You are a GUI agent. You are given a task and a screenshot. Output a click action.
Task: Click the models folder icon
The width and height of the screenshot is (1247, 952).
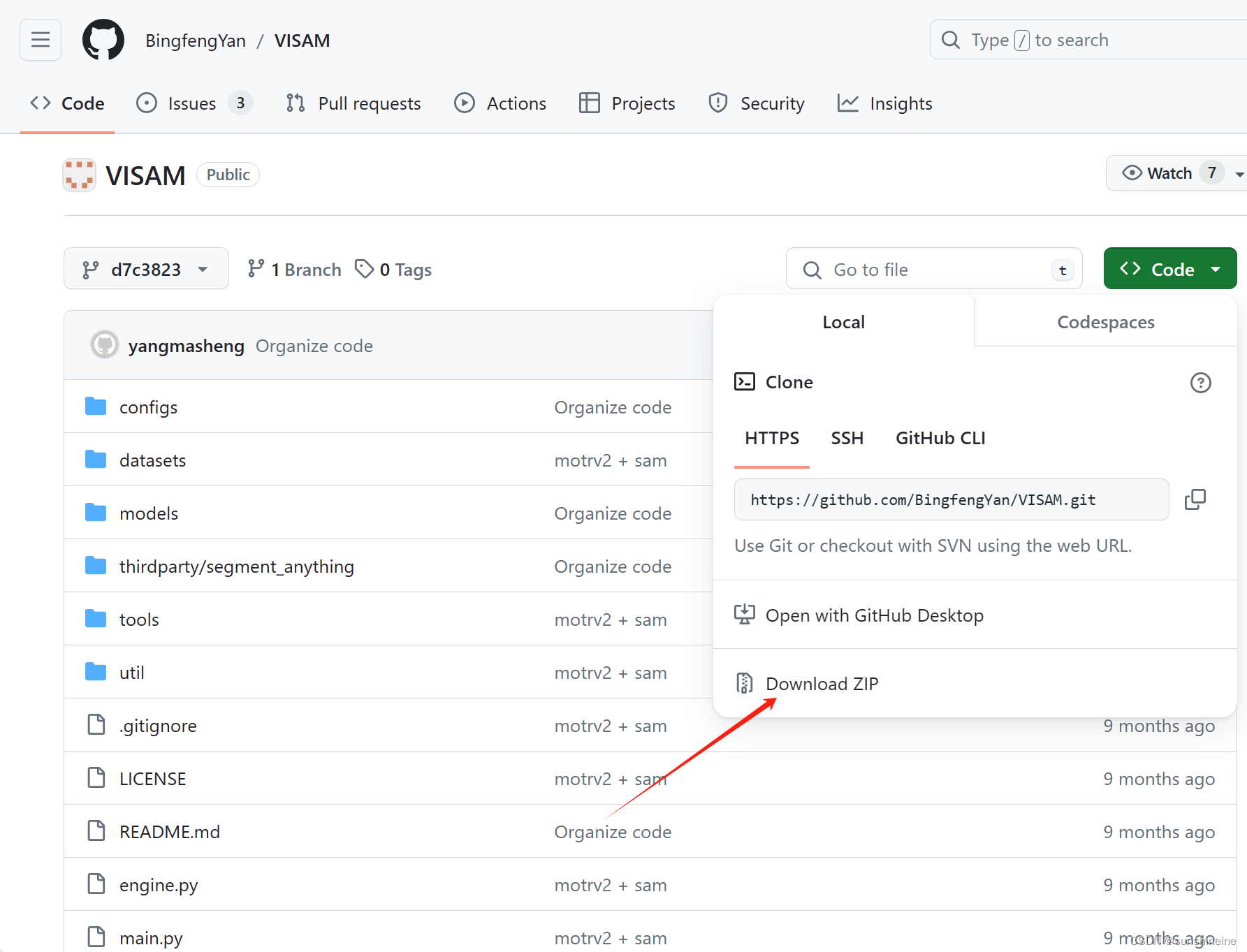tap(96, 513)
